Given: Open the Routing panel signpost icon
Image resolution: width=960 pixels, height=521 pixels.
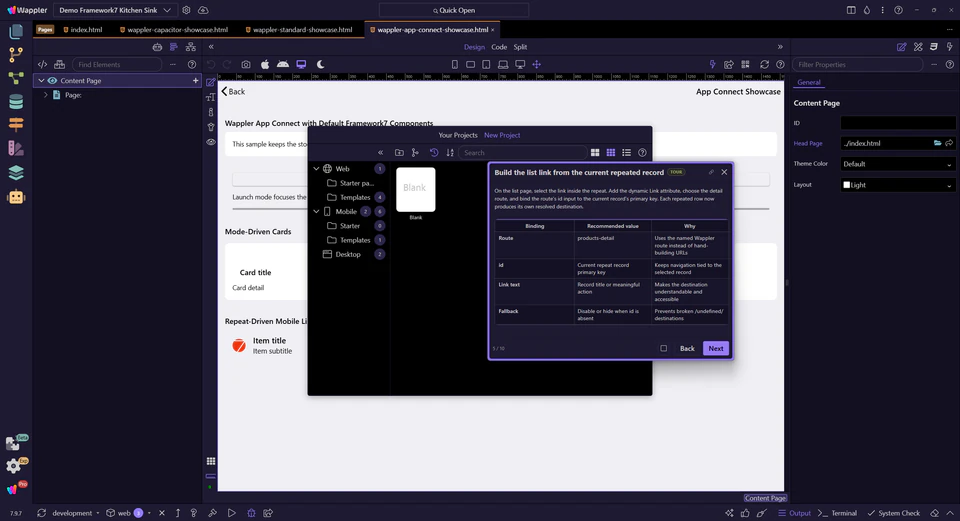Looking at the screenshot, I should click(16, 124).
